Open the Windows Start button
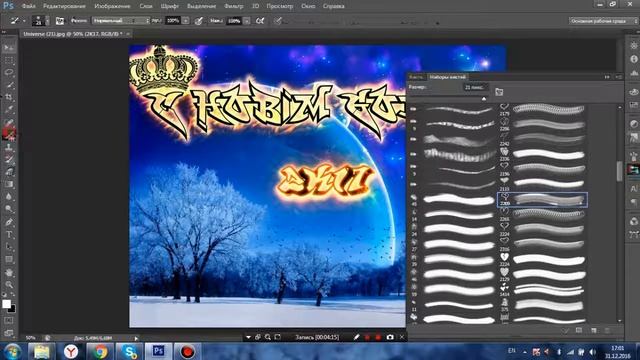 (x=13, y=351)
